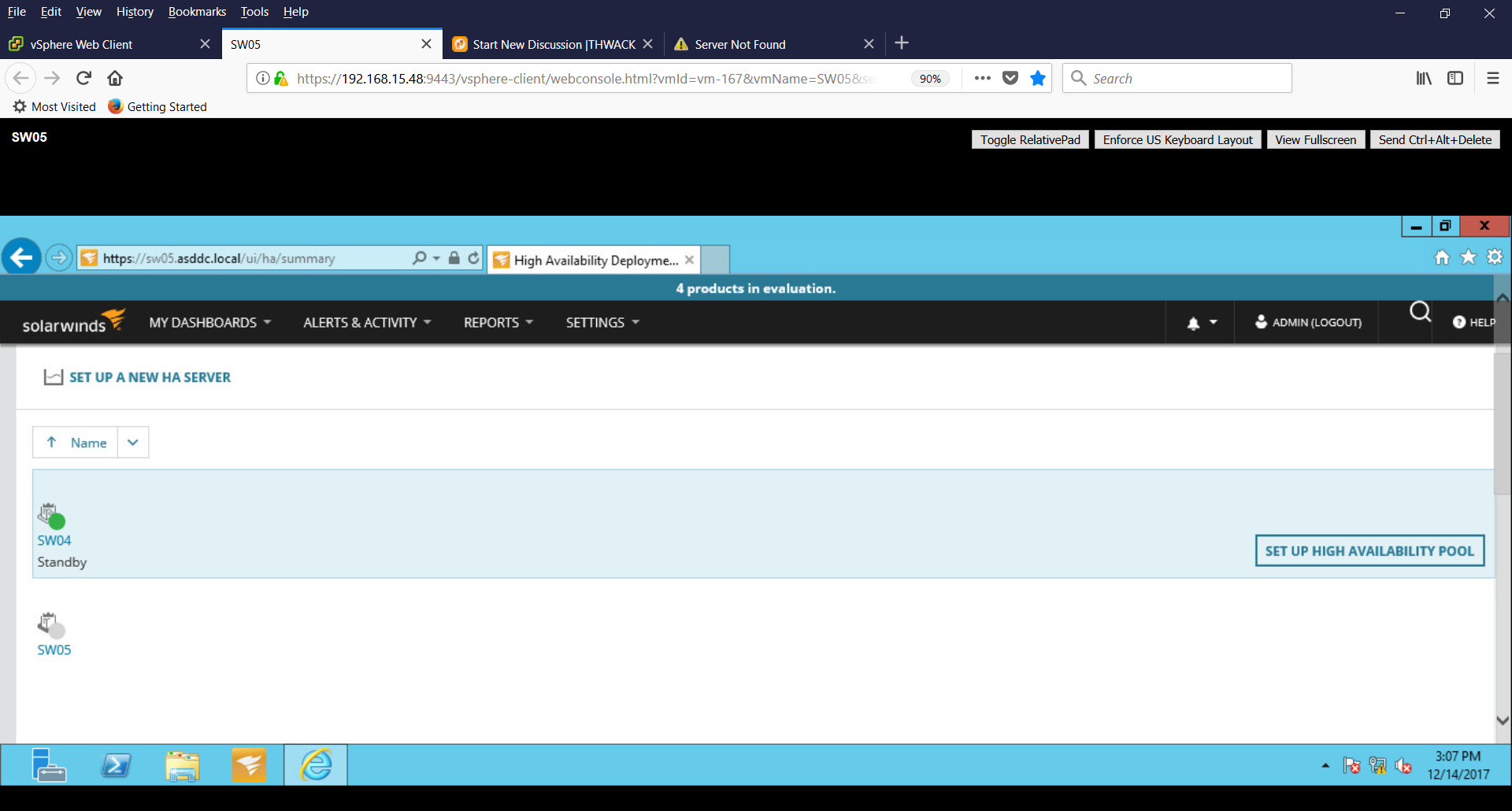
Task: Click Internet Explorer taskbar icon
Action: [316, 765]
